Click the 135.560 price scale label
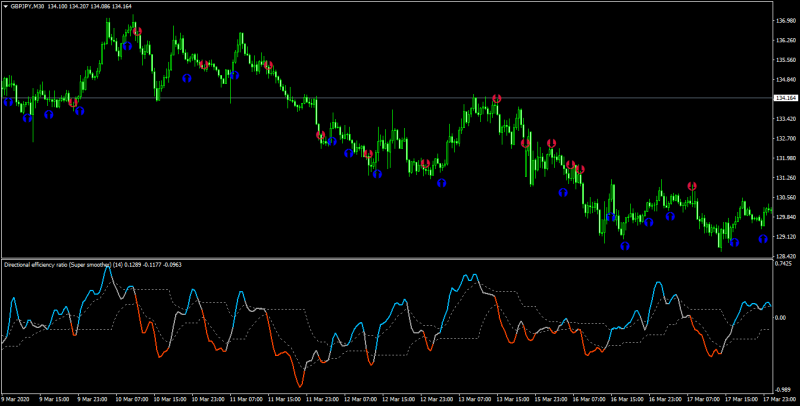800x406 pixels. [x=786, y=60]
